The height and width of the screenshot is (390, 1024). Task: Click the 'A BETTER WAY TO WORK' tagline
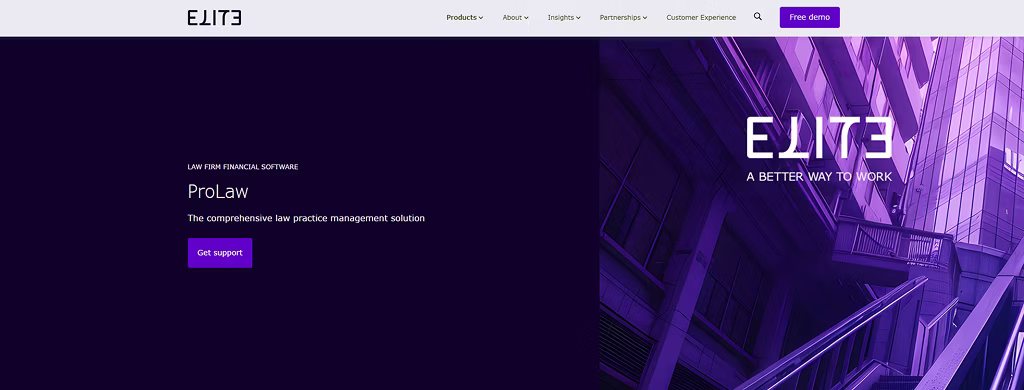click(819, 176)
